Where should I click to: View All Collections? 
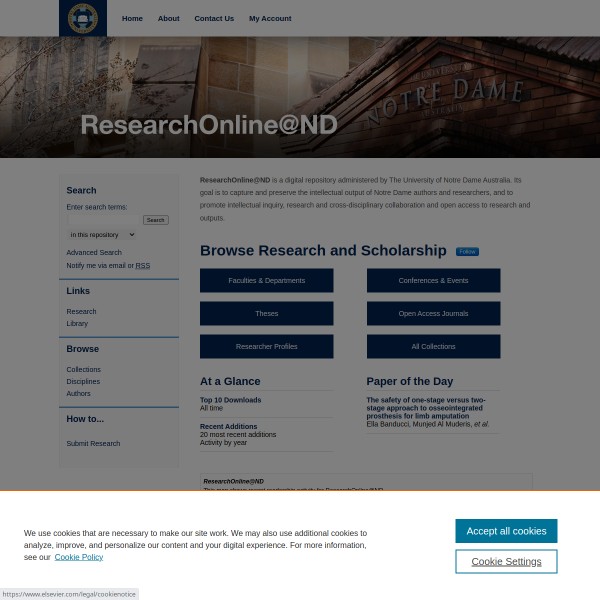(433, 347)
